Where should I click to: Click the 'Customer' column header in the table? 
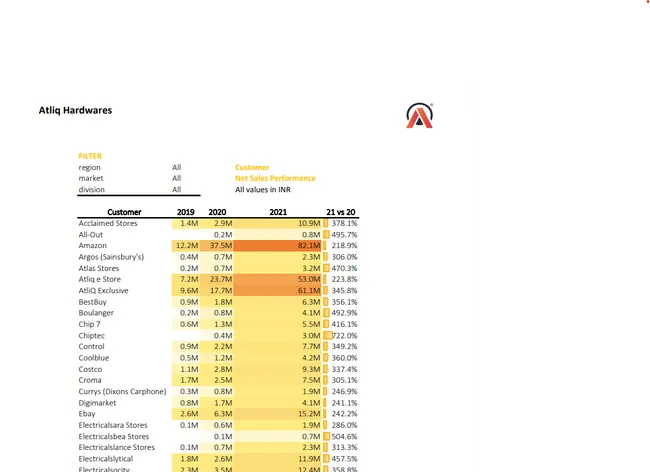coord(124,212)
